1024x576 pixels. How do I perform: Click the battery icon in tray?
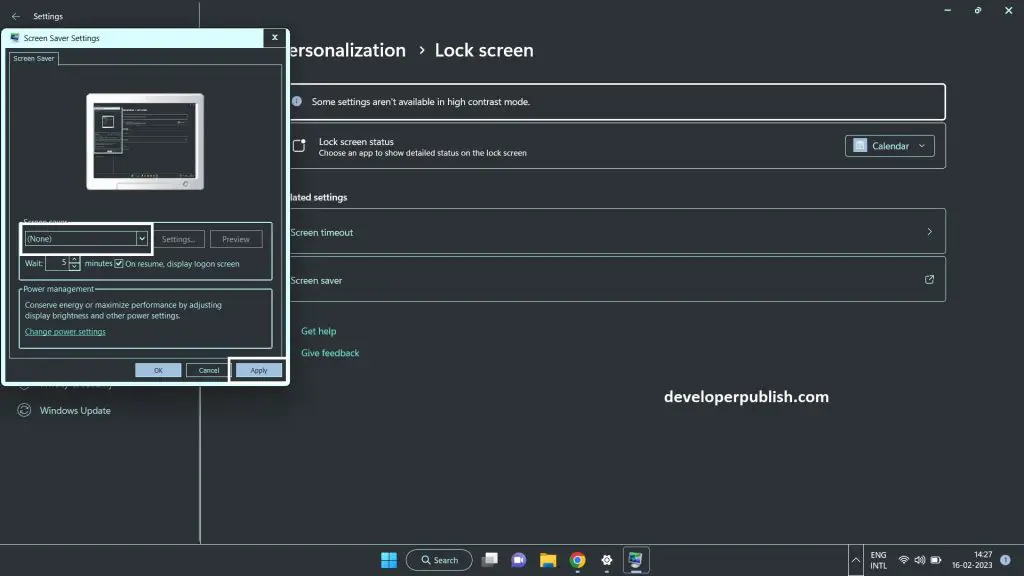click(936, 560)
